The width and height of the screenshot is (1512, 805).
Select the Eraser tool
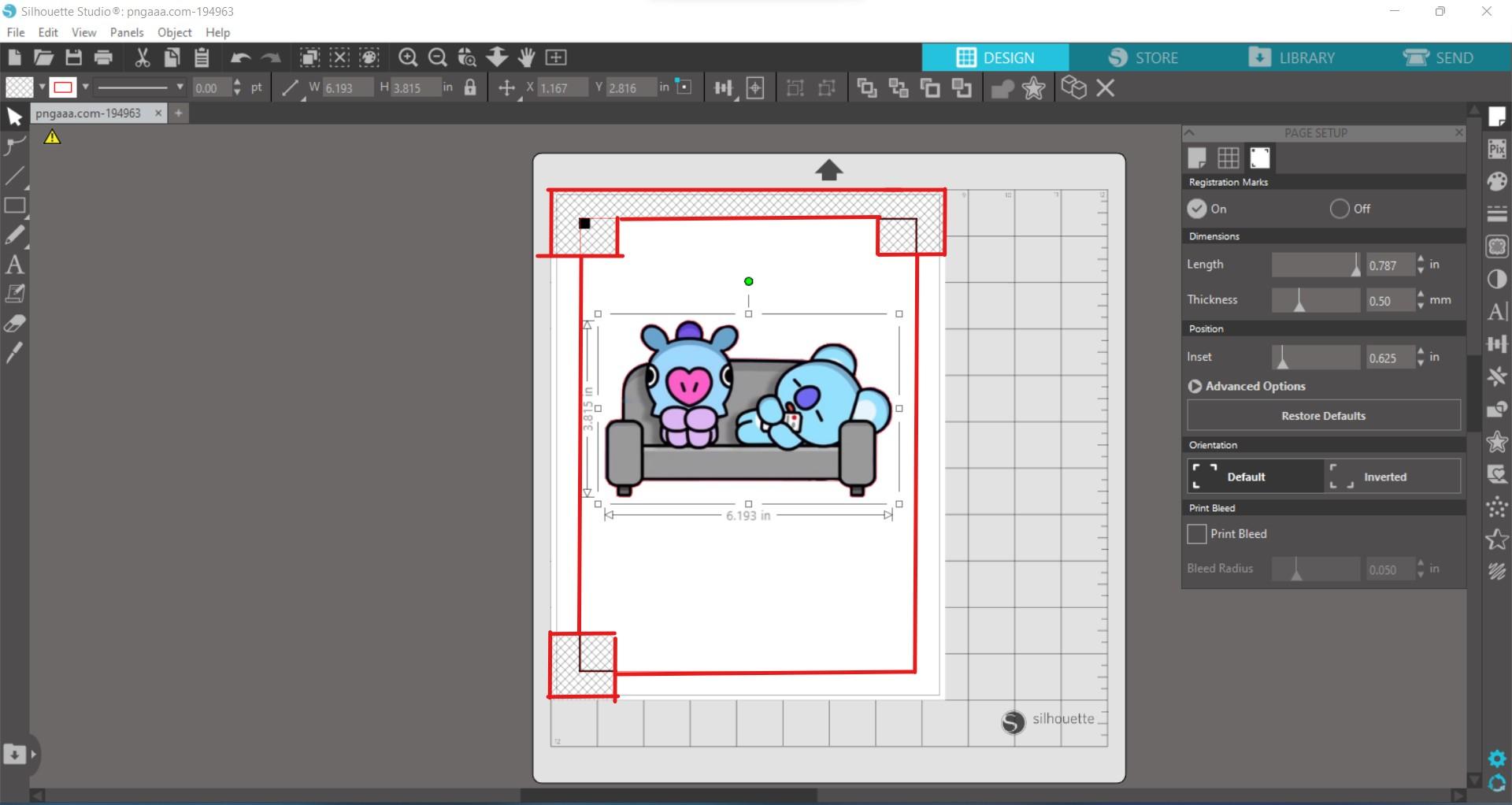(14, 324)
